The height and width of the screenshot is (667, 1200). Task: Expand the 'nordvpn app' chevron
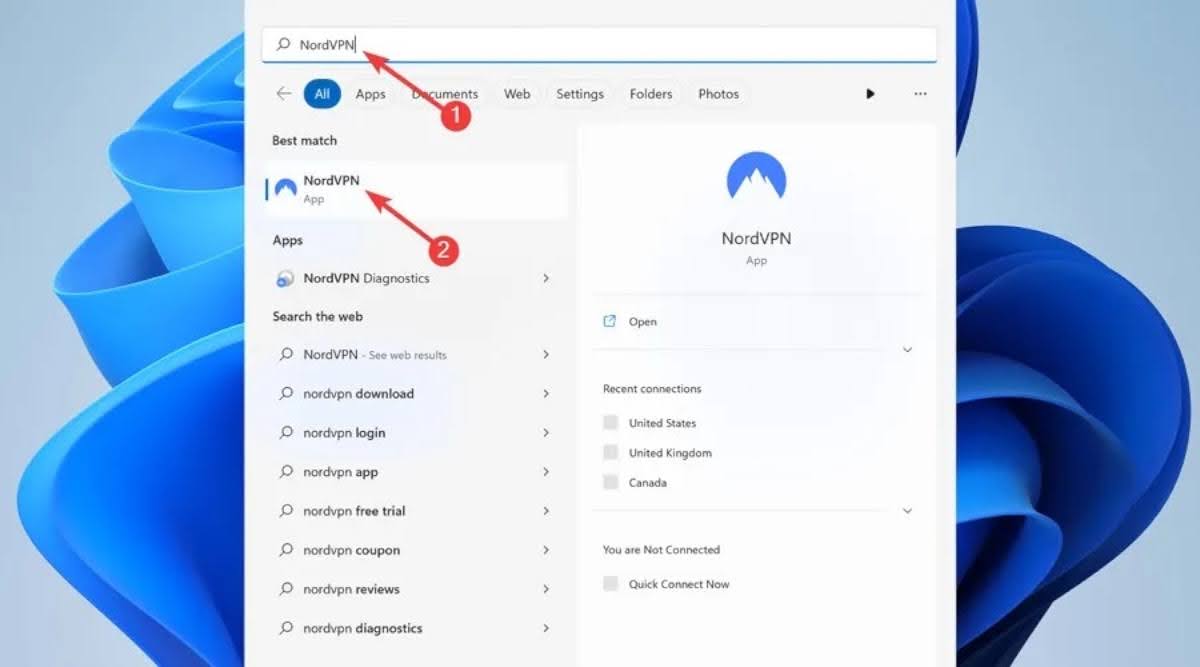pyautogui.click(x=546, y=472)
